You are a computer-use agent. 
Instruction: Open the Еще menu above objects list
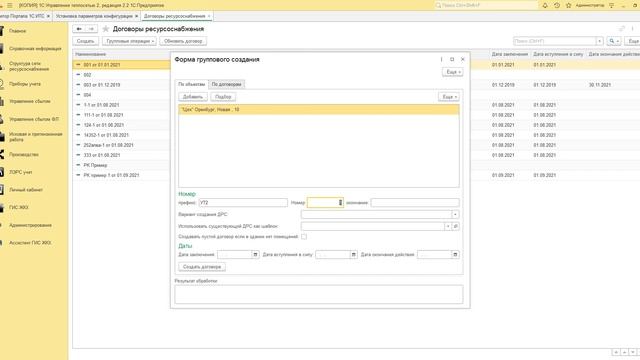click(x=449, y=97)
